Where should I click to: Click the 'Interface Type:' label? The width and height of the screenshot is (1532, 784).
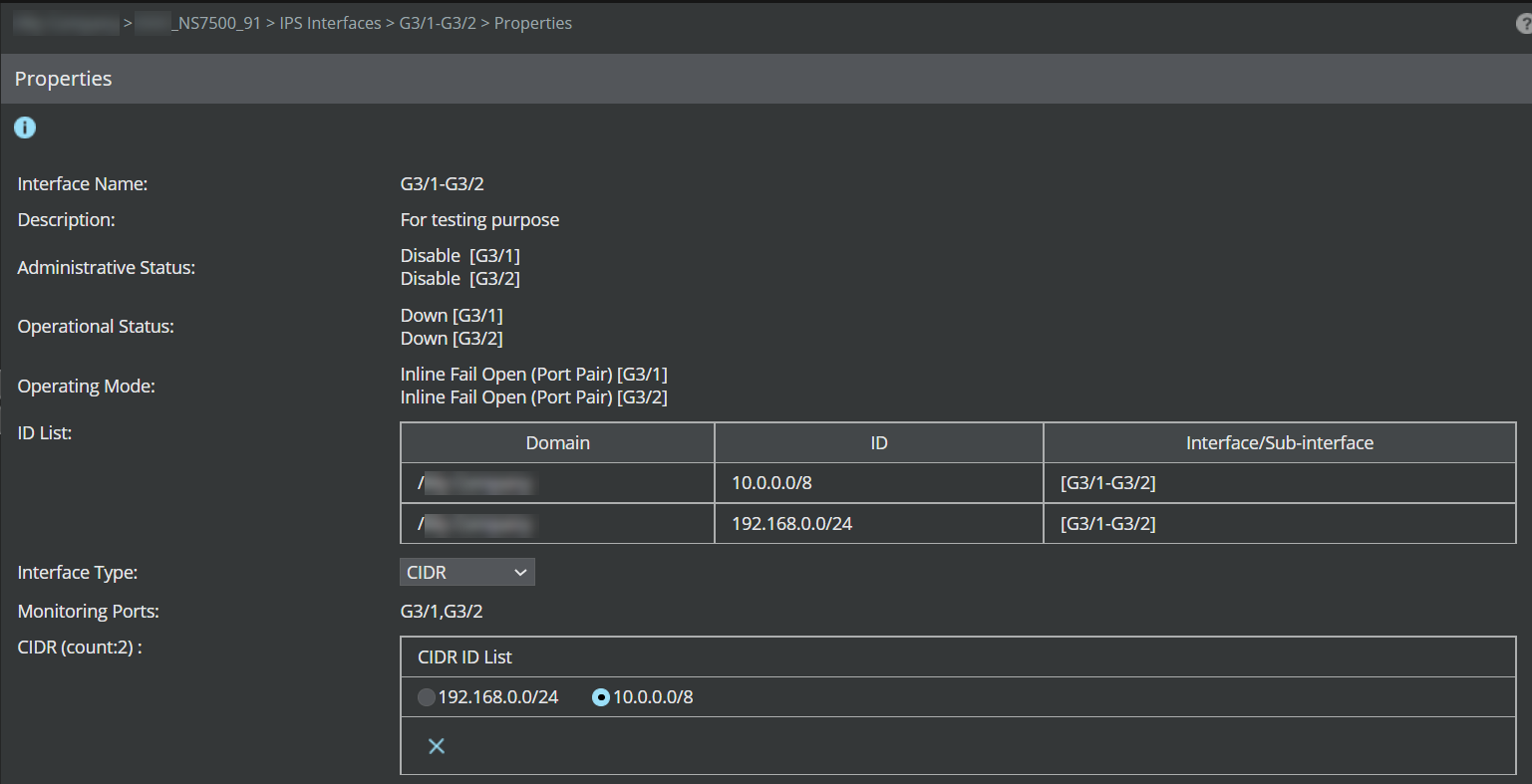(78, 573)
